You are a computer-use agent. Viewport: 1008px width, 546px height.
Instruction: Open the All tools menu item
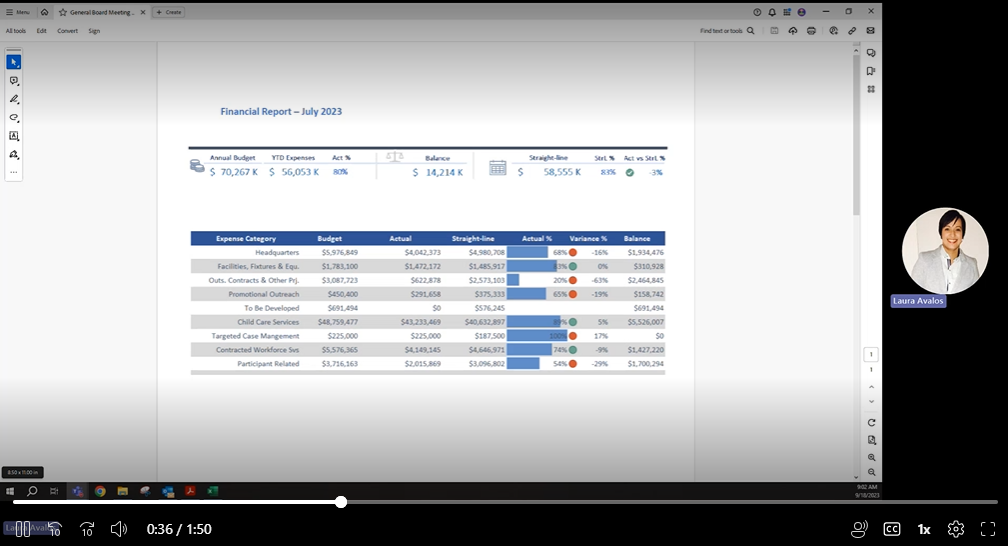(x=16, y=31)
